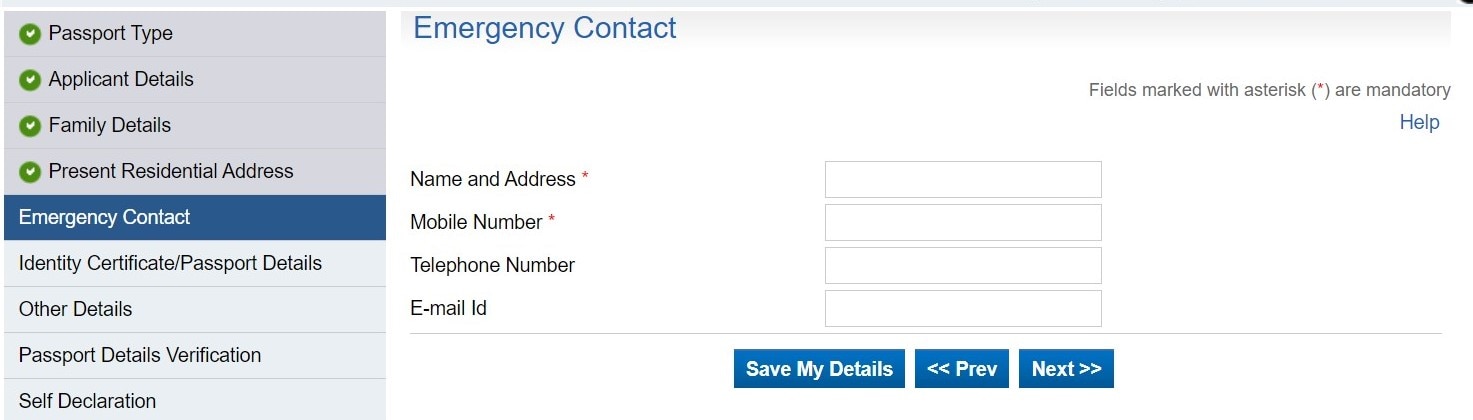Image resolution: width=1473 pixels, height=420 pixels.
Task: Click green checkmark icon beside Passport Type
Action: [30, 34]
